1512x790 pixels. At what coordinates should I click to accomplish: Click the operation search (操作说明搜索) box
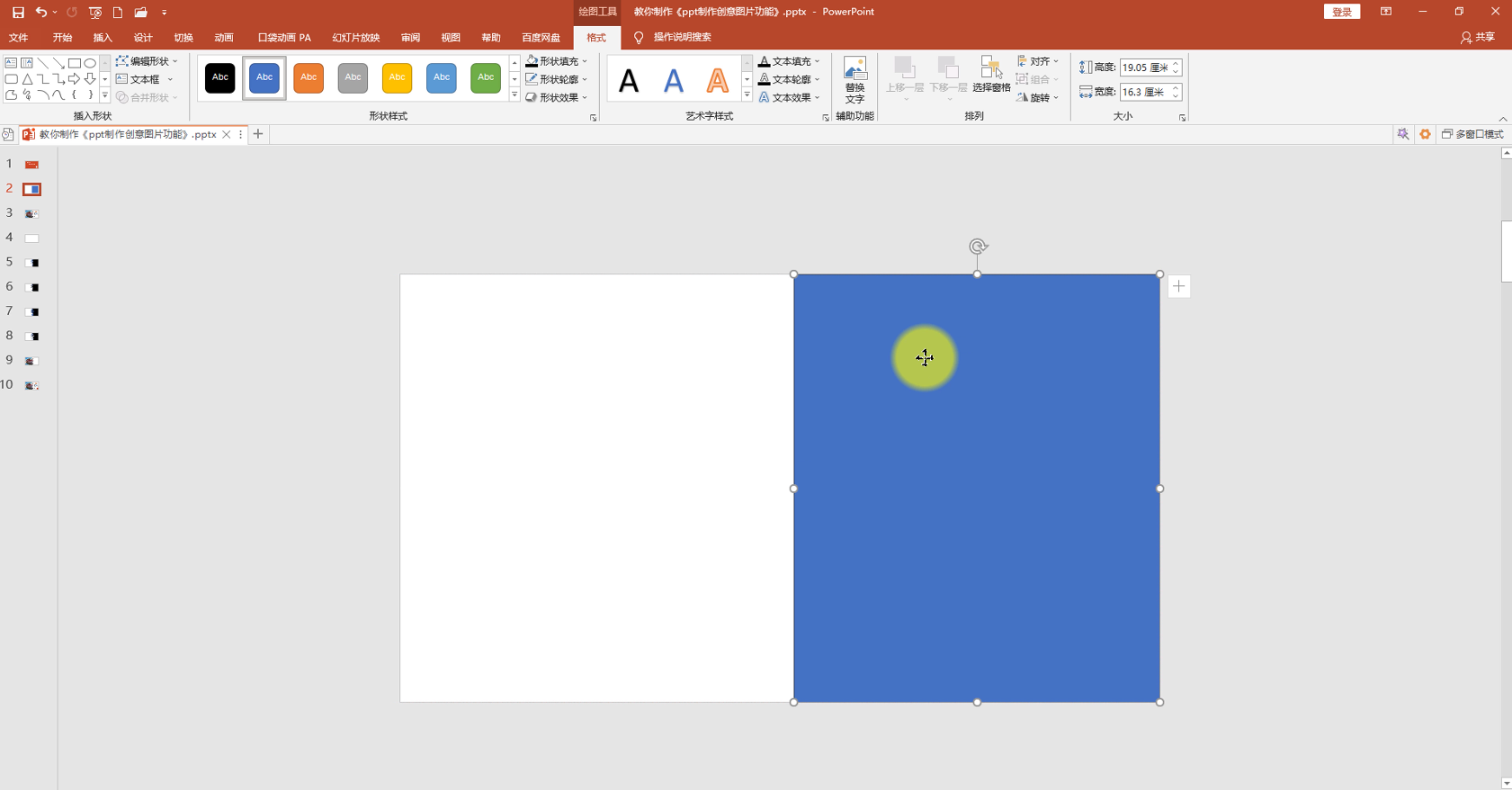[x=683, y=38]
